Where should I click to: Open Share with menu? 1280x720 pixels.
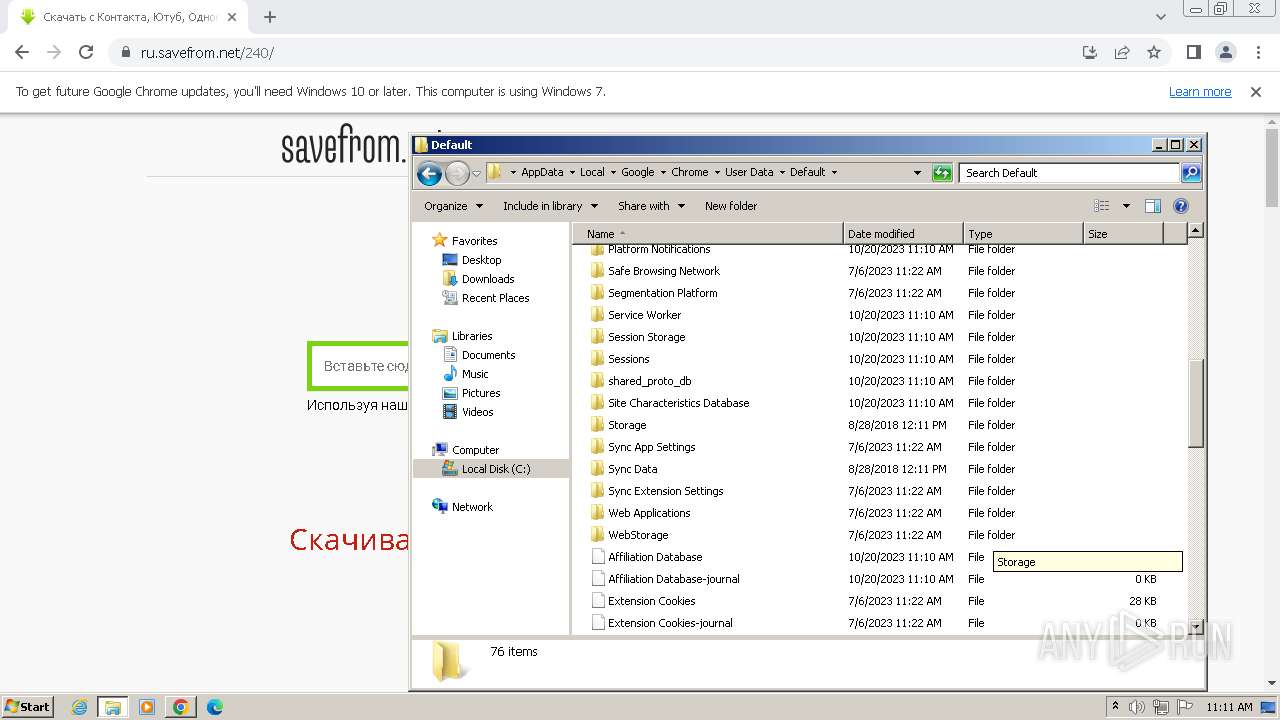[651, 206]
